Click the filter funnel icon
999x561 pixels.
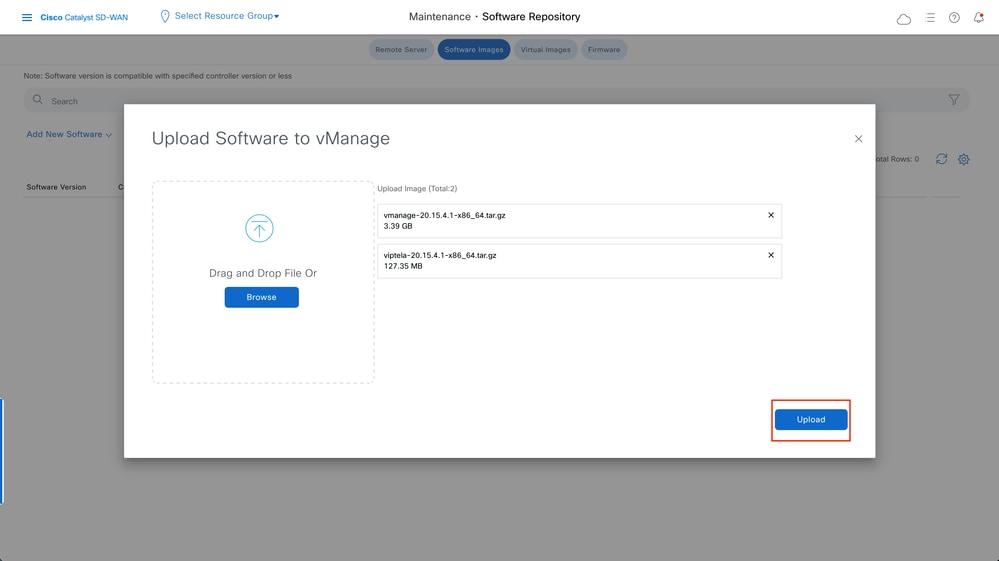[954, 100]
